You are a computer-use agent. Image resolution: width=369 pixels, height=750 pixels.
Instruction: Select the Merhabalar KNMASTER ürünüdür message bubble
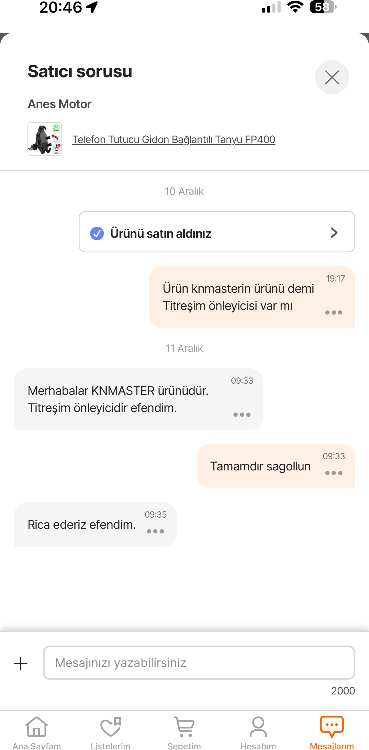coord(138,399)
